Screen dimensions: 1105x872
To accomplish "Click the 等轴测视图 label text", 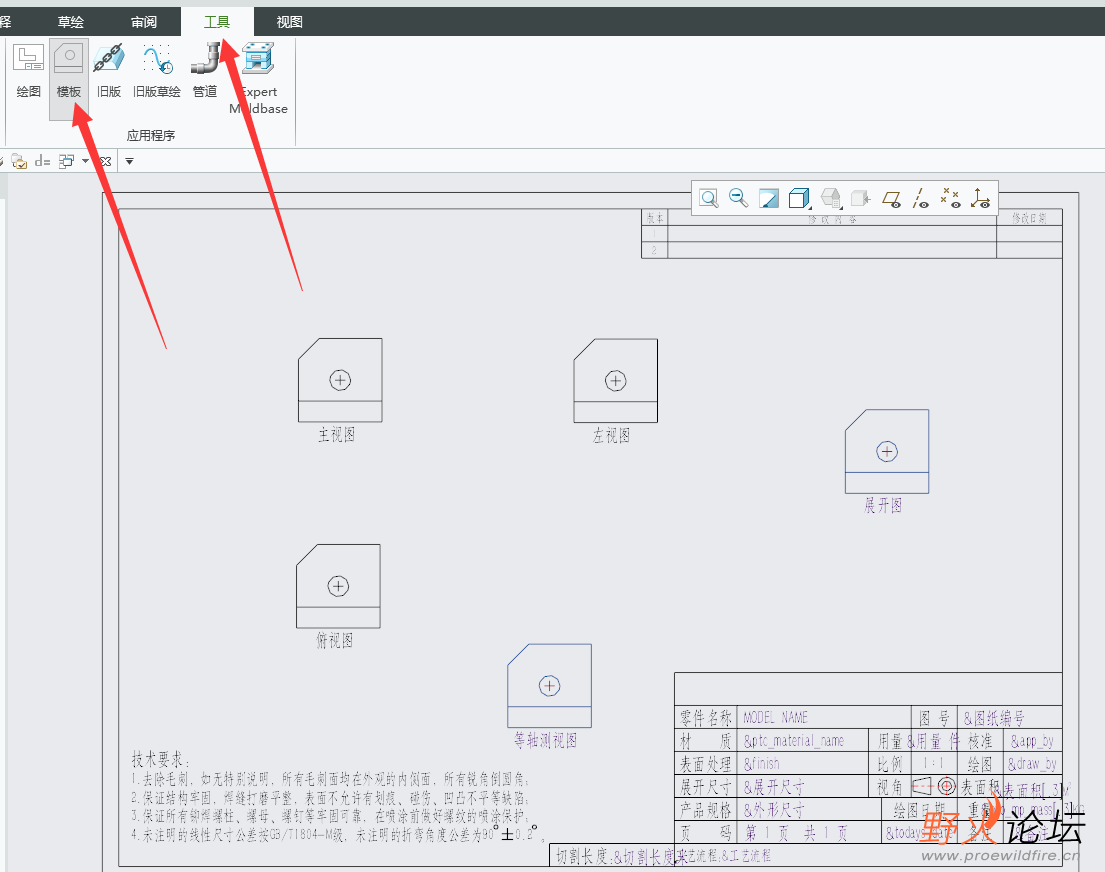I will click(545, 740).
